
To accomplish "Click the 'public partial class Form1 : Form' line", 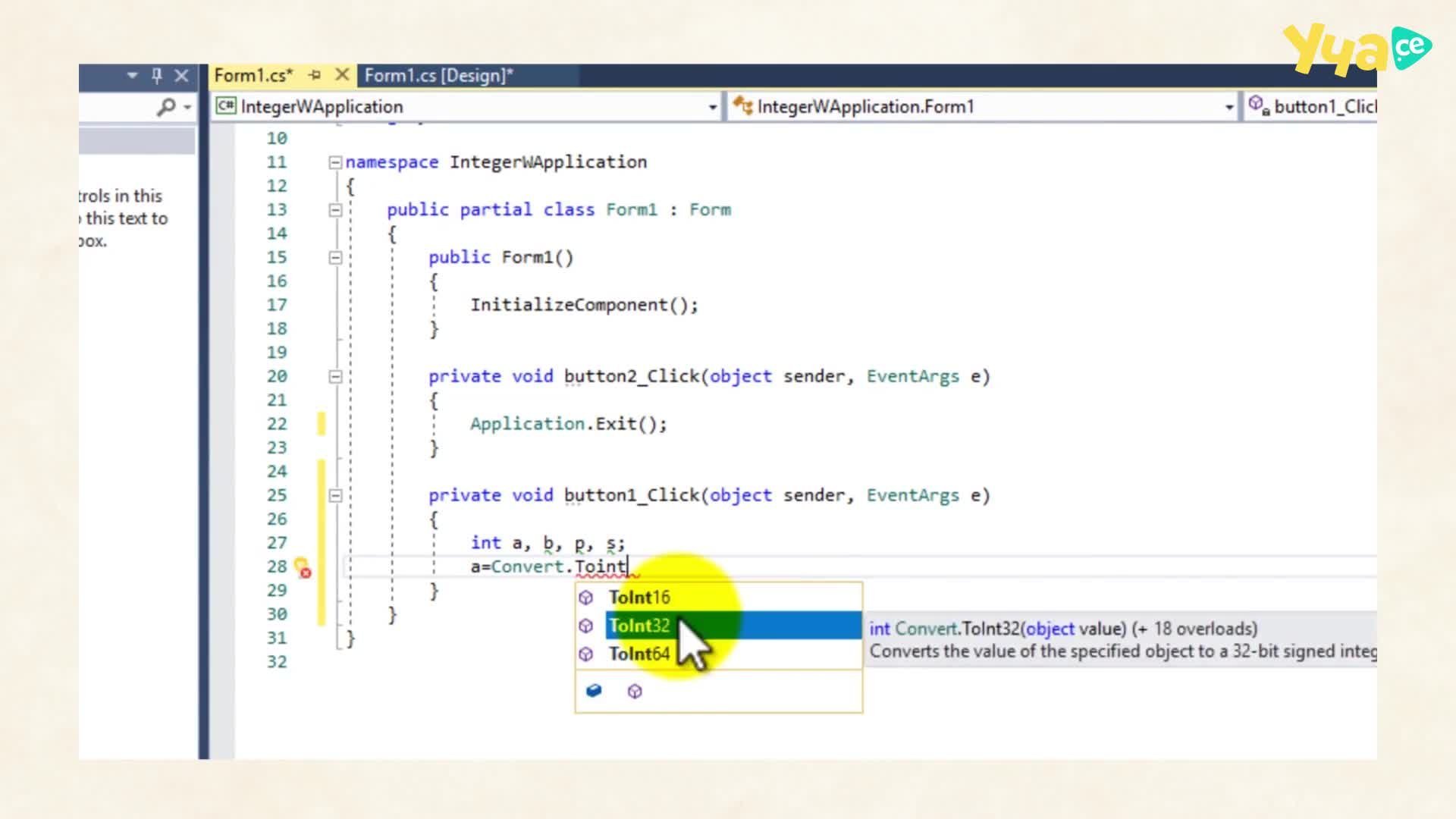I will point(559,210).
